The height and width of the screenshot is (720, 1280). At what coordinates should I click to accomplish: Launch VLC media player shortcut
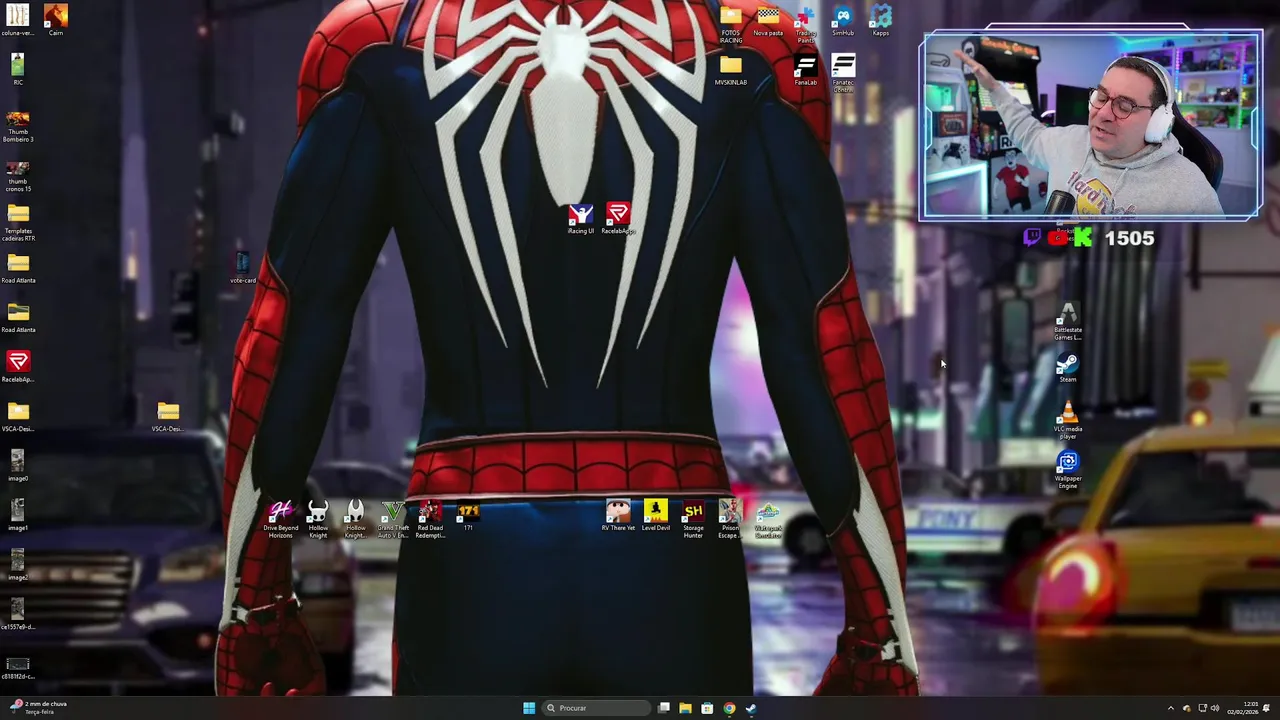[x=1068, y=420]
